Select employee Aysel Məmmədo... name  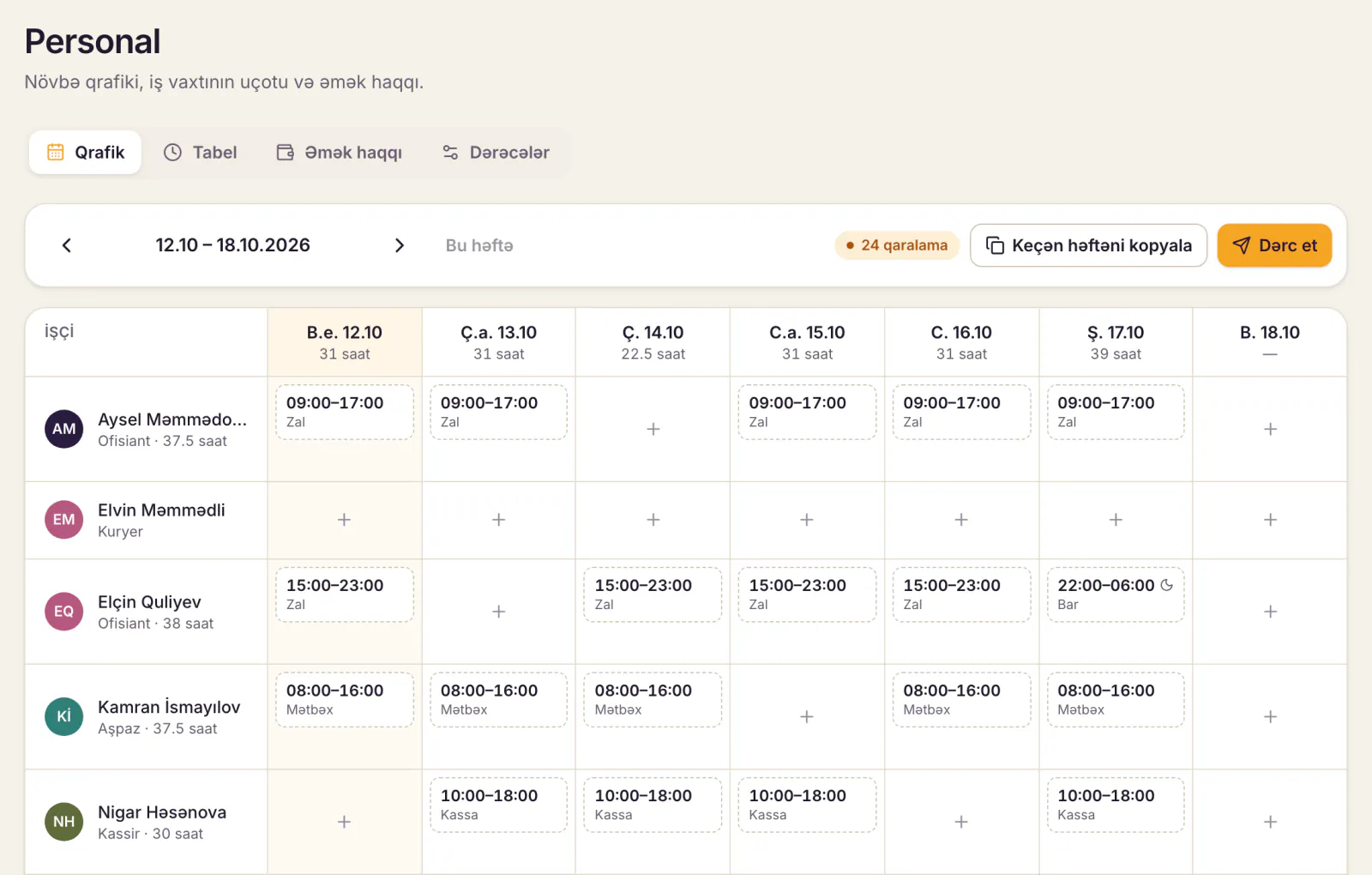coord(172,419)
